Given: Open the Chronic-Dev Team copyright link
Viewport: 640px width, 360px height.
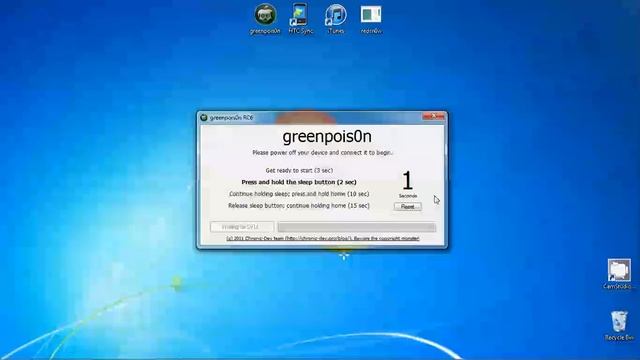Looking at the screenshot, I should click(x=323, y=238).
